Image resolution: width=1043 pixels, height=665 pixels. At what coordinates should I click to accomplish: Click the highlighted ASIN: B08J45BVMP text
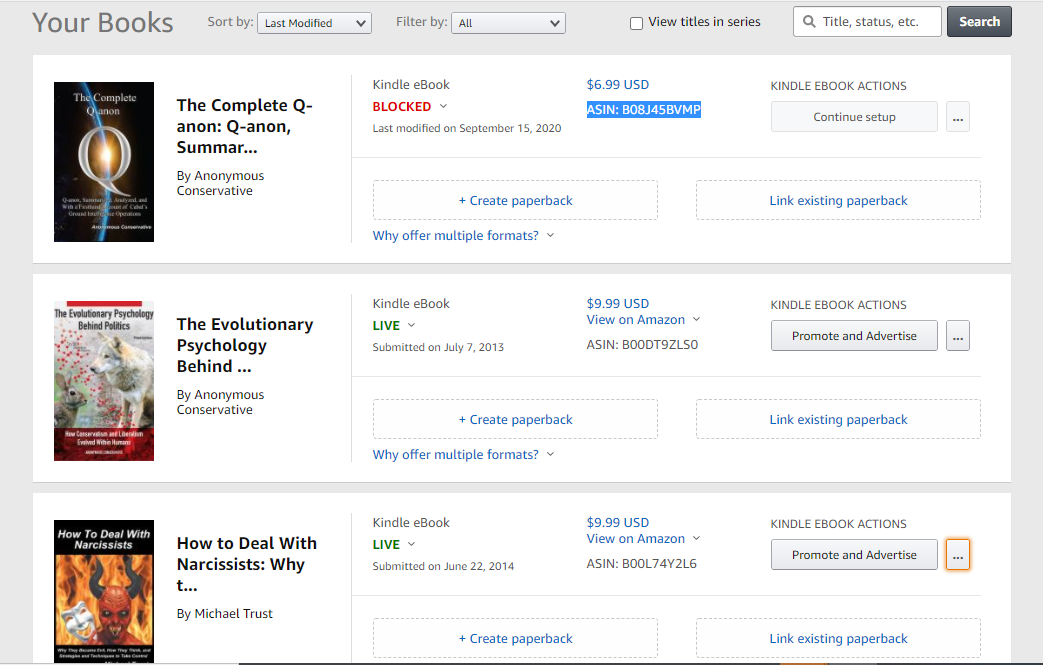(643, 110)
